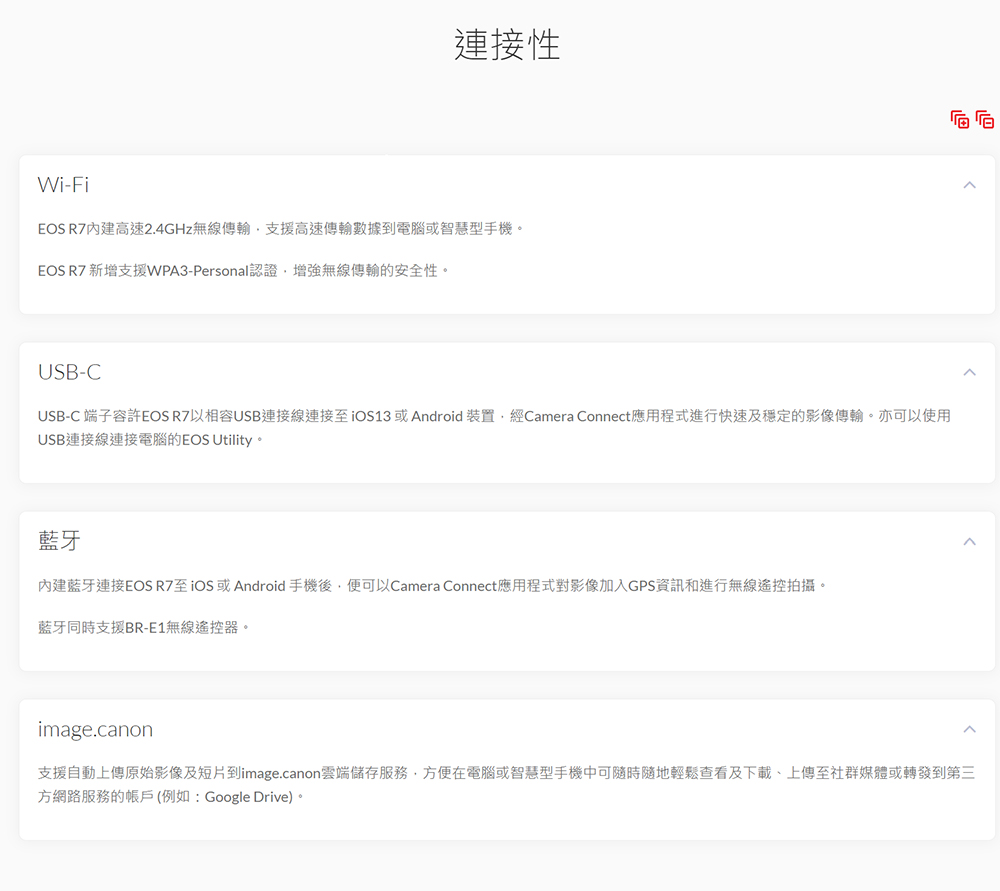Collapse the USB-C section chevron

point(969,372)
